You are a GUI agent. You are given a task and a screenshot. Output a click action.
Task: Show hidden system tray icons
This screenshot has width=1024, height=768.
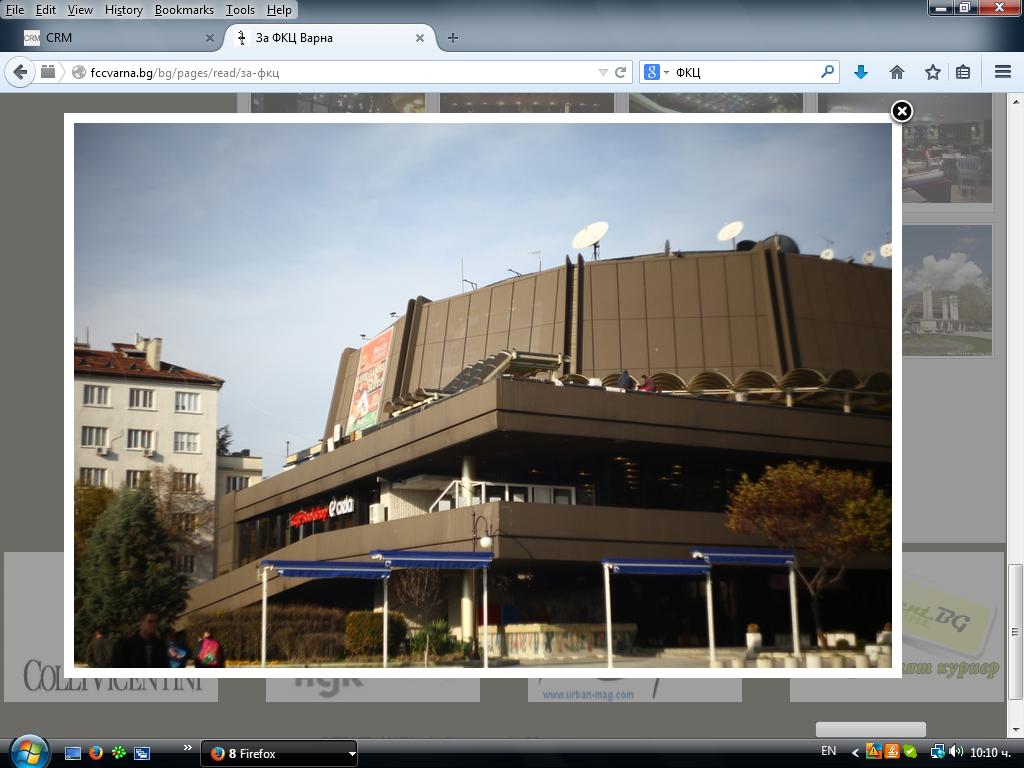pyautogui.click(x=855, y=753)
